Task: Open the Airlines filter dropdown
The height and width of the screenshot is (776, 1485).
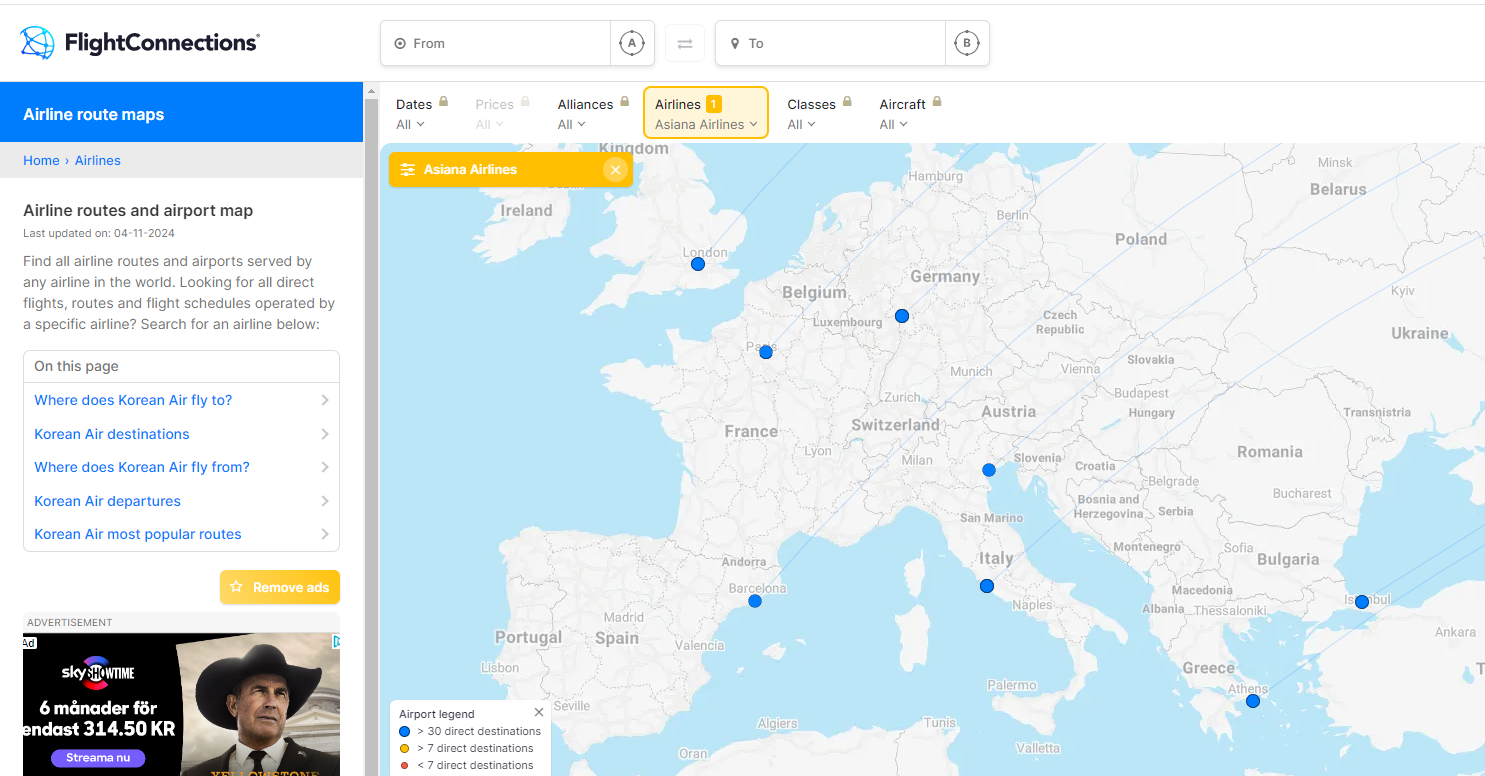Action: pos(705,113)
